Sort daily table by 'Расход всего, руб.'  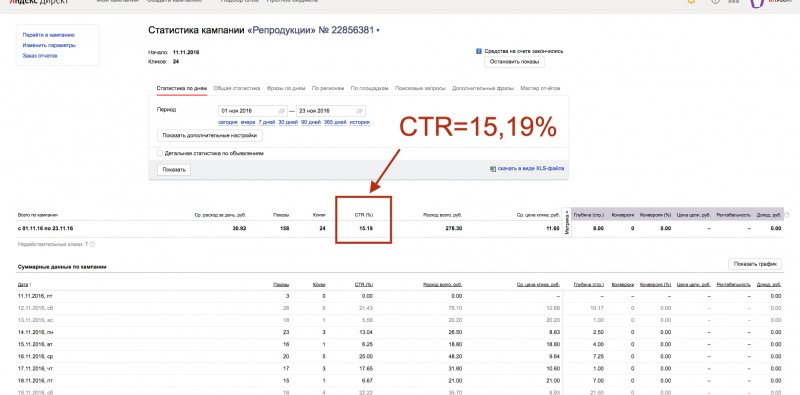tap(442, 284)
